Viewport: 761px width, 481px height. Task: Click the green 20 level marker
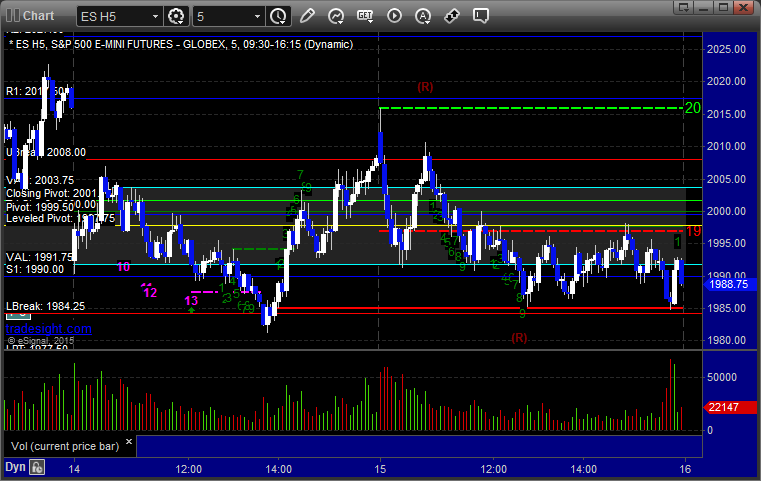693,108
